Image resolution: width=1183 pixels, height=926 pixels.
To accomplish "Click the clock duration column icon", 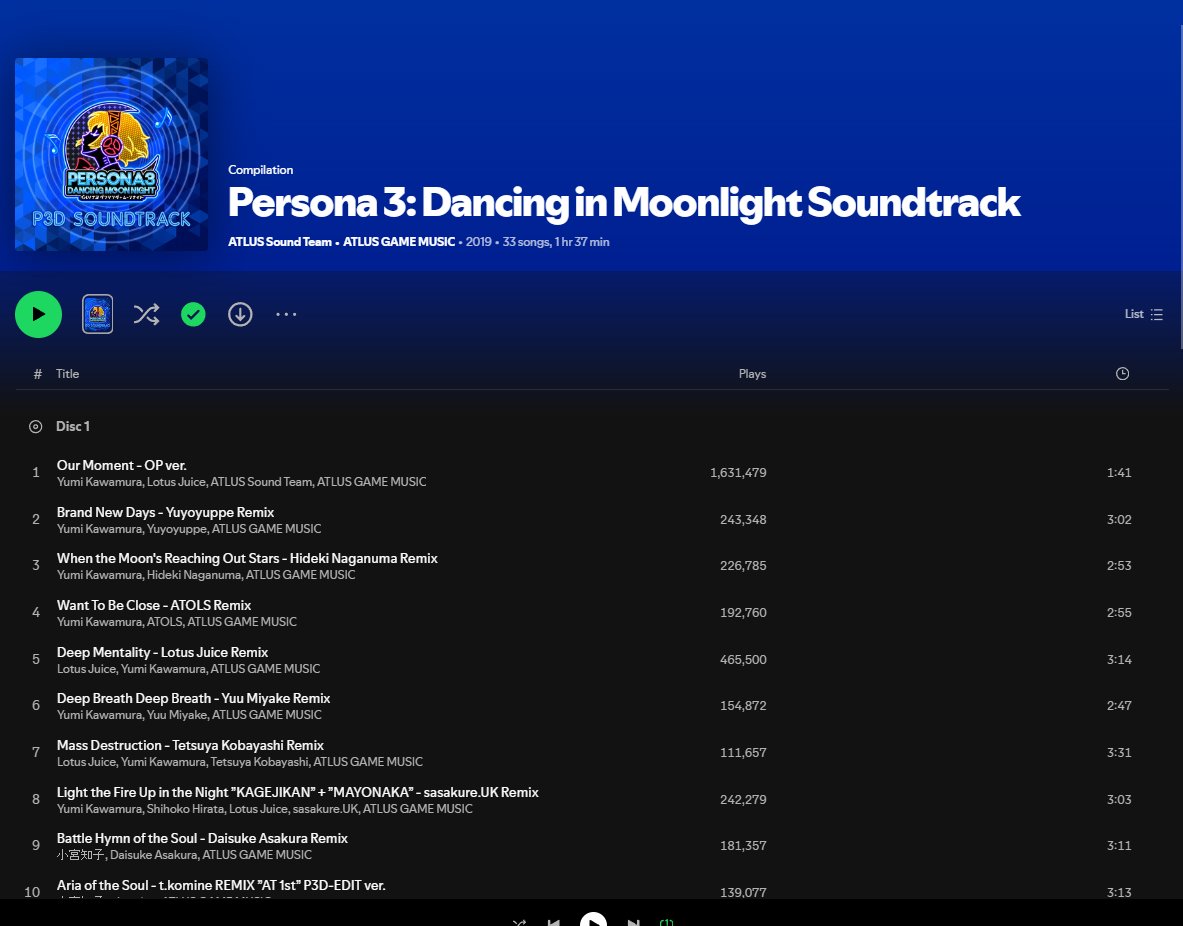I will tap(1122, 374).
